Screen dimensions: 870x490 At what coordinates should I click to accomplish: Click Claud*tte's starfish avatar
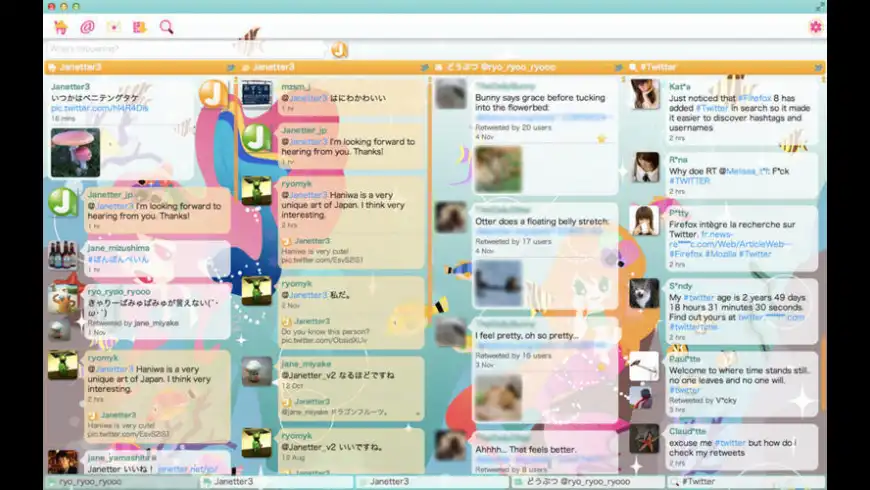[x=644, y=438]
